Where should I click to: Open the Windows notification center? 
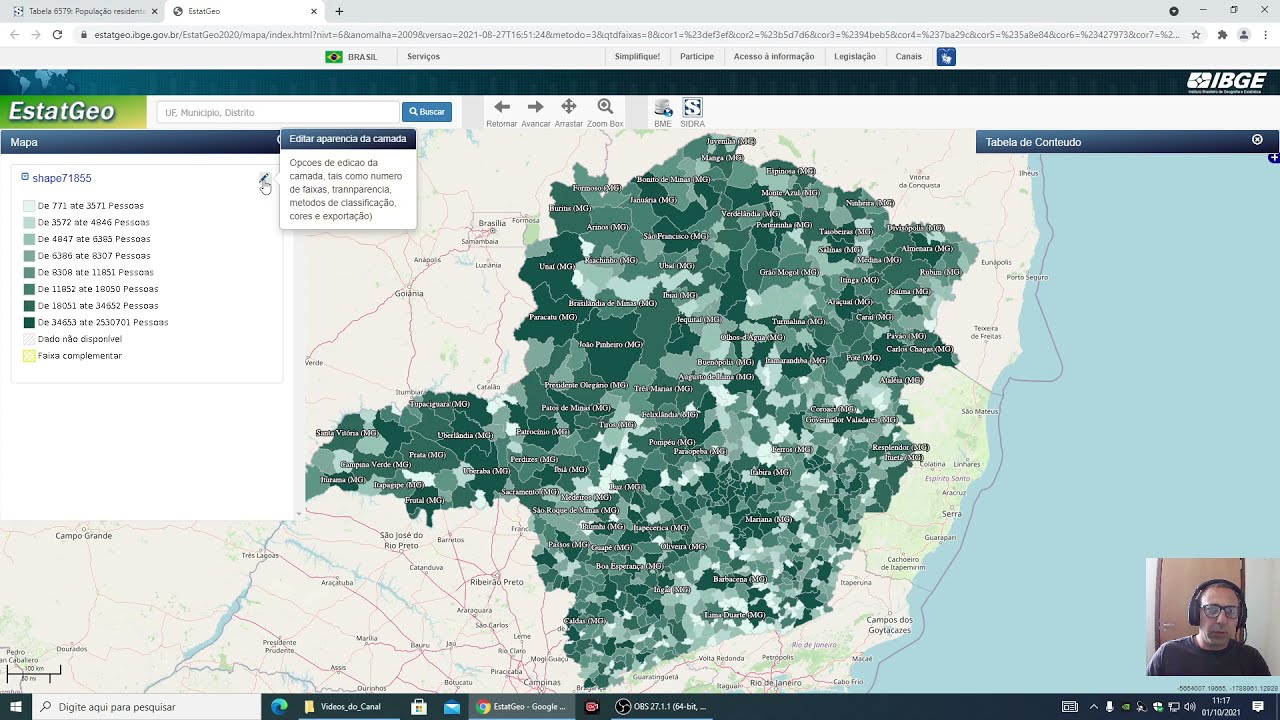(1258, 707)
